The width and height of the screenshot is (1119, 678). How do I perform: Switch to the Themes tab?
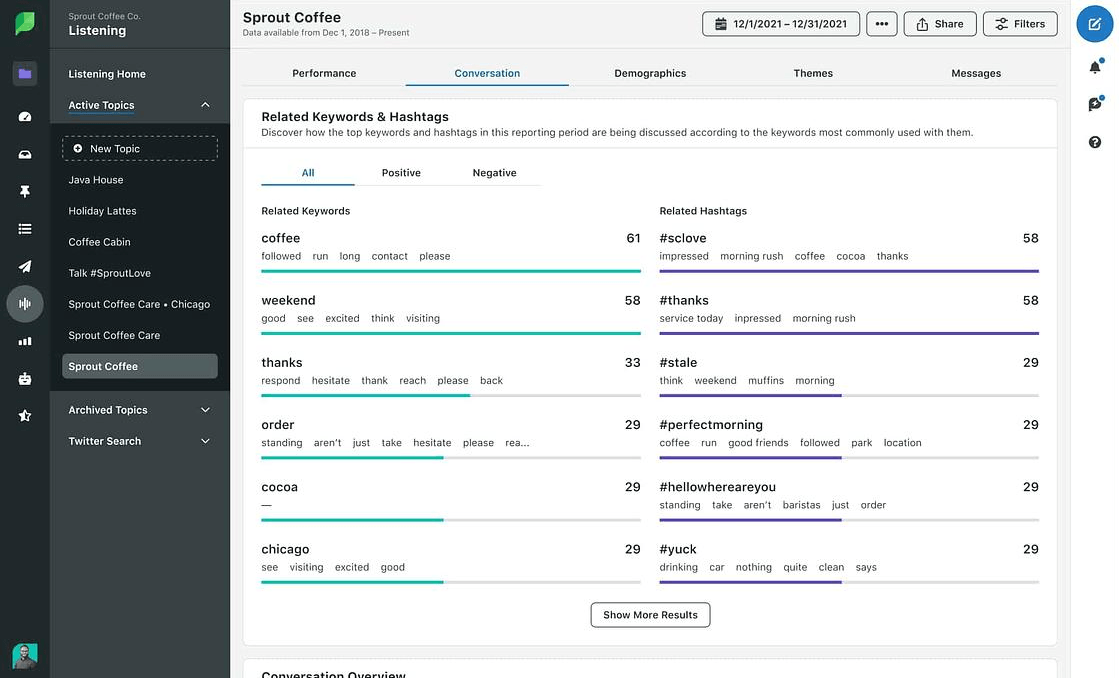(x=813, y=73)
